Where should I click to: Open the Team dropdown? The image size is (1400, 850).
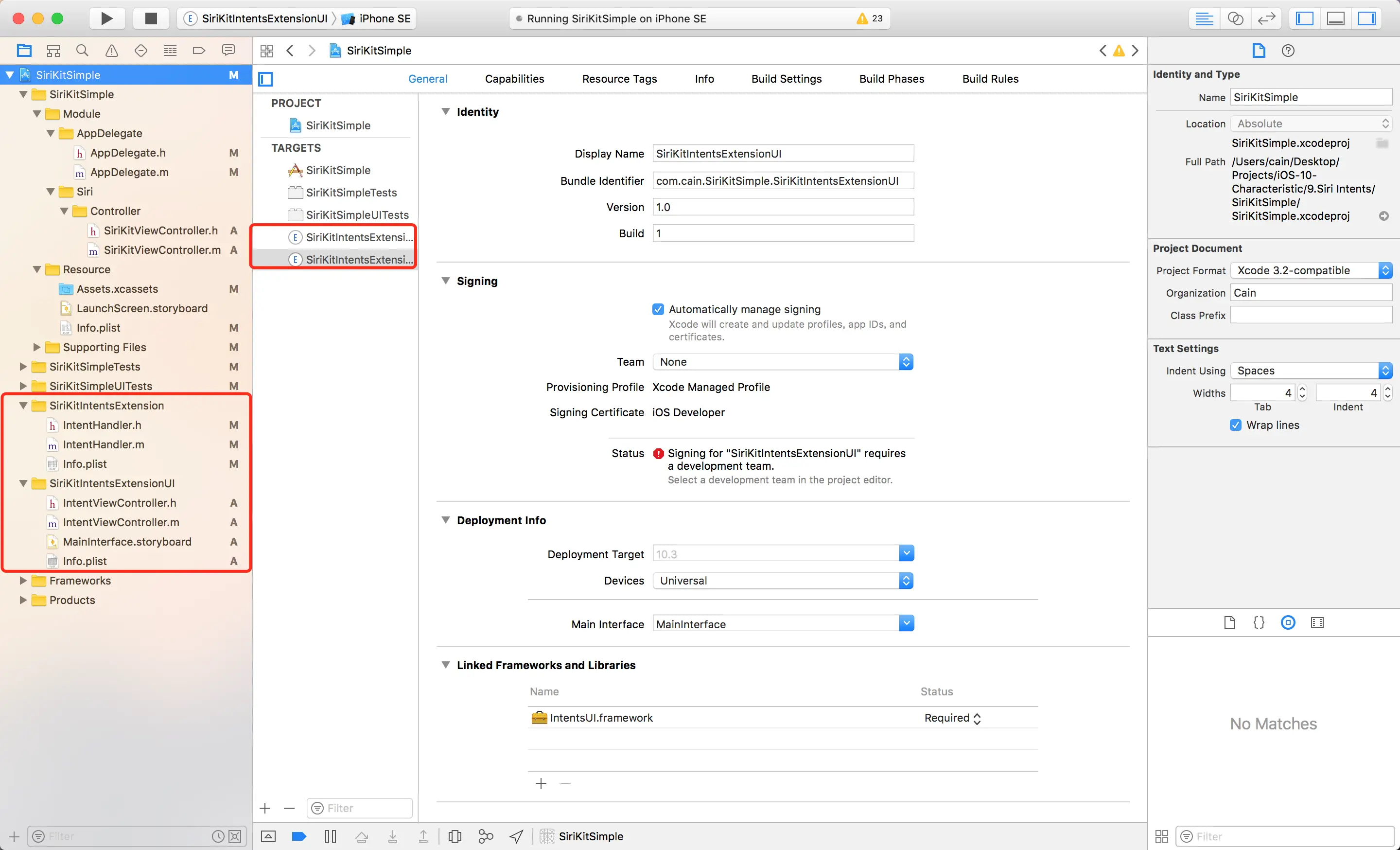(x=782, y=362)
